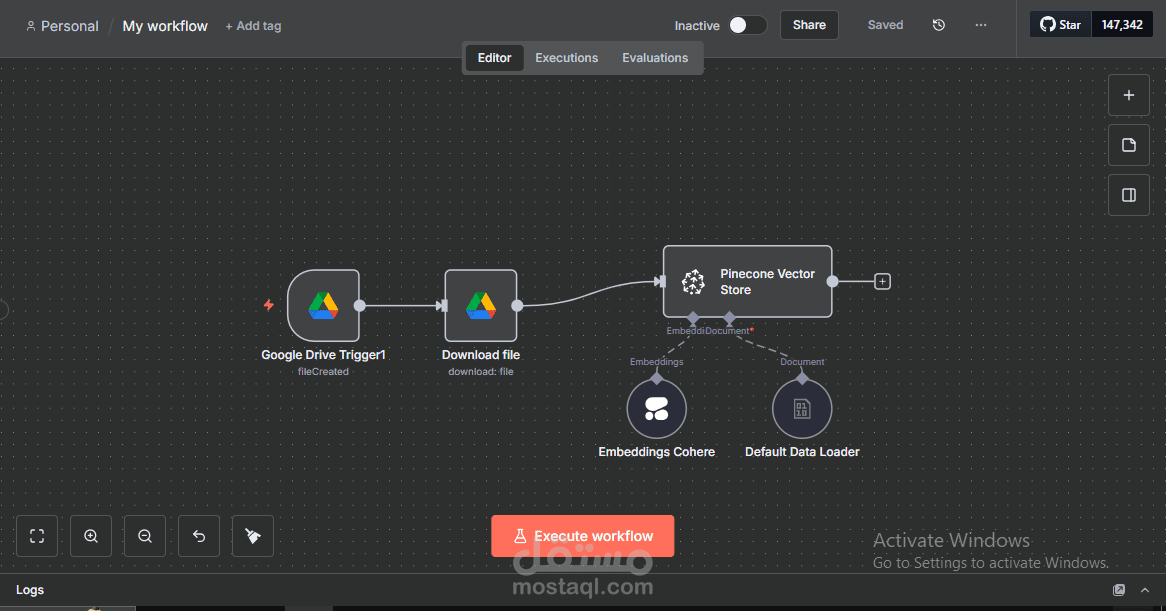Click the My workflow title
Screen dimensions: 1166x611
pos(165,26)
